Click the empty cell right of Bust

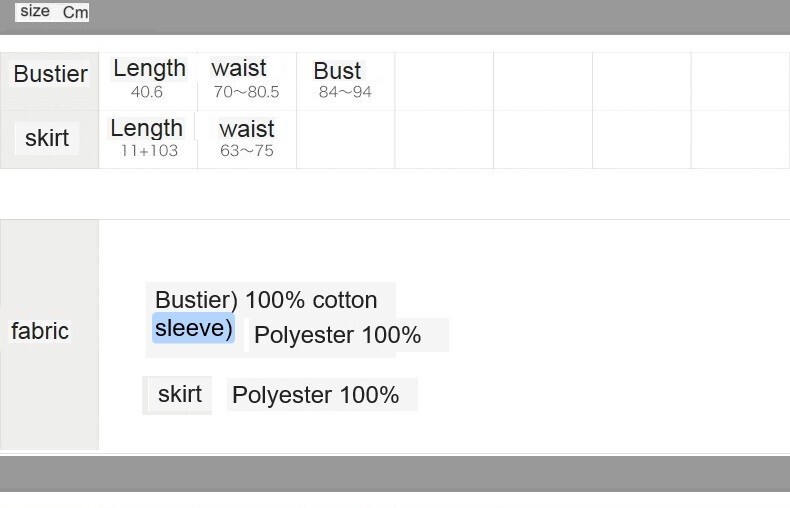point(444,81)
